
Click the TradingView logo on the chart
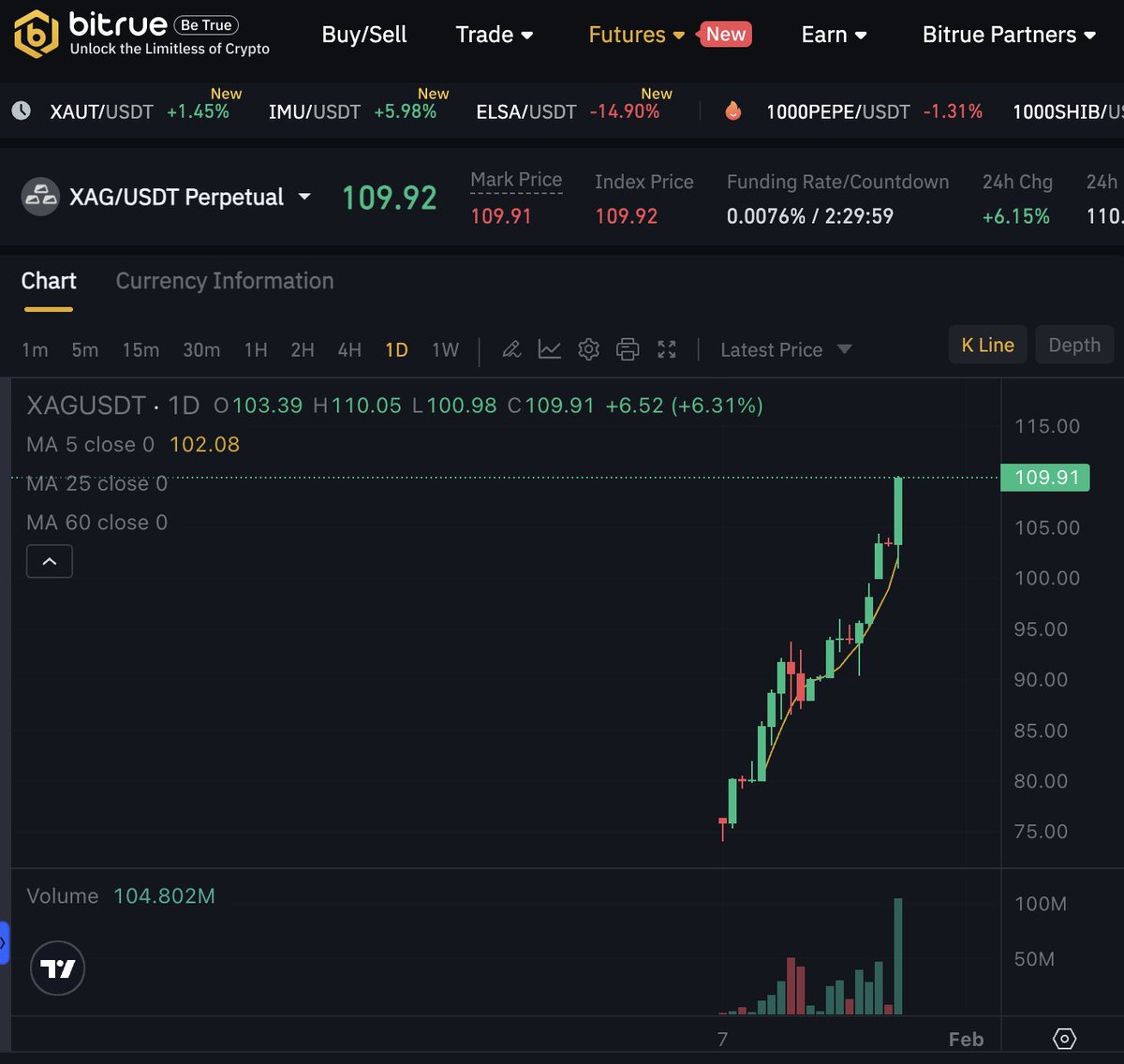[58, 968]
